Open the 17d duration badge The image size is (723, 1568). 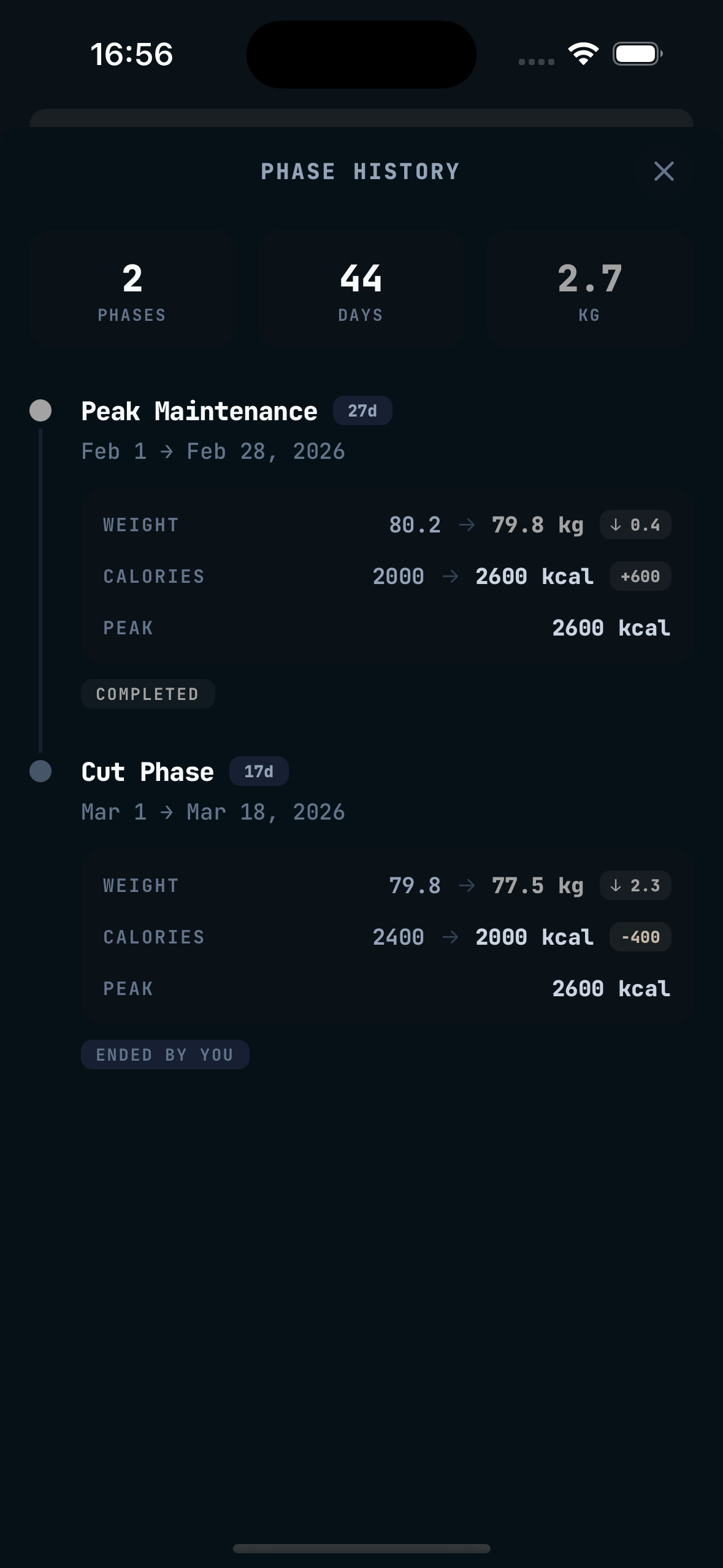point(258,771)
